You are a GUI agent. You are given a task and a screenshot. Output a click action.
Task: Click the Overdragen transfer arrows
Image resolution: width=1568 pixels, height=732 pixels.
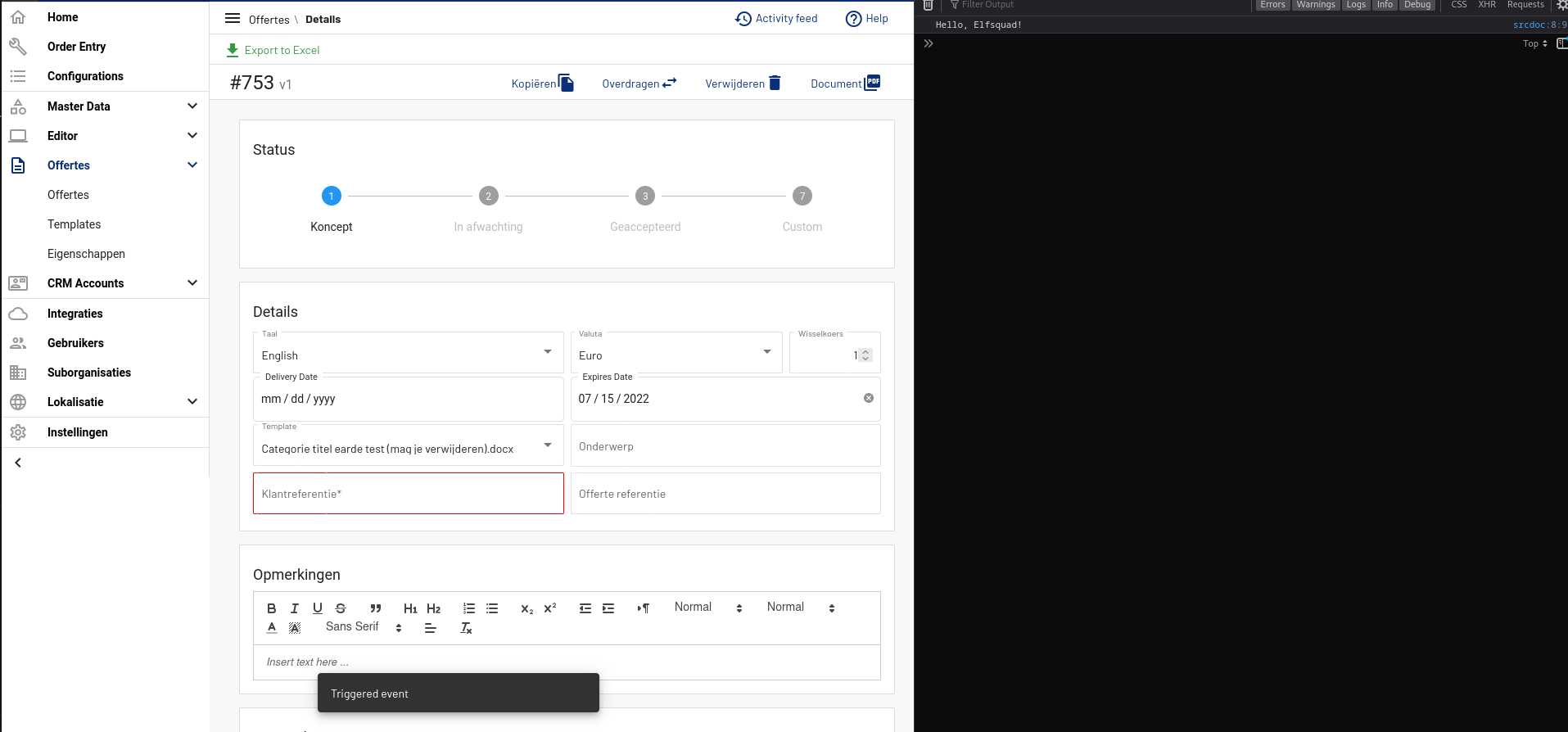pos(670,83)
